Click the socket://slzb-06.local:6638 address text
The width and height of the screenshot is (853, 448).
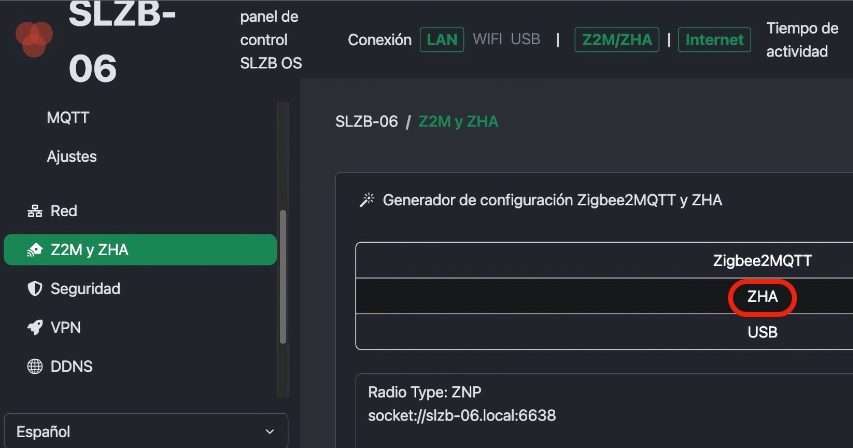[x=462, y=416]
